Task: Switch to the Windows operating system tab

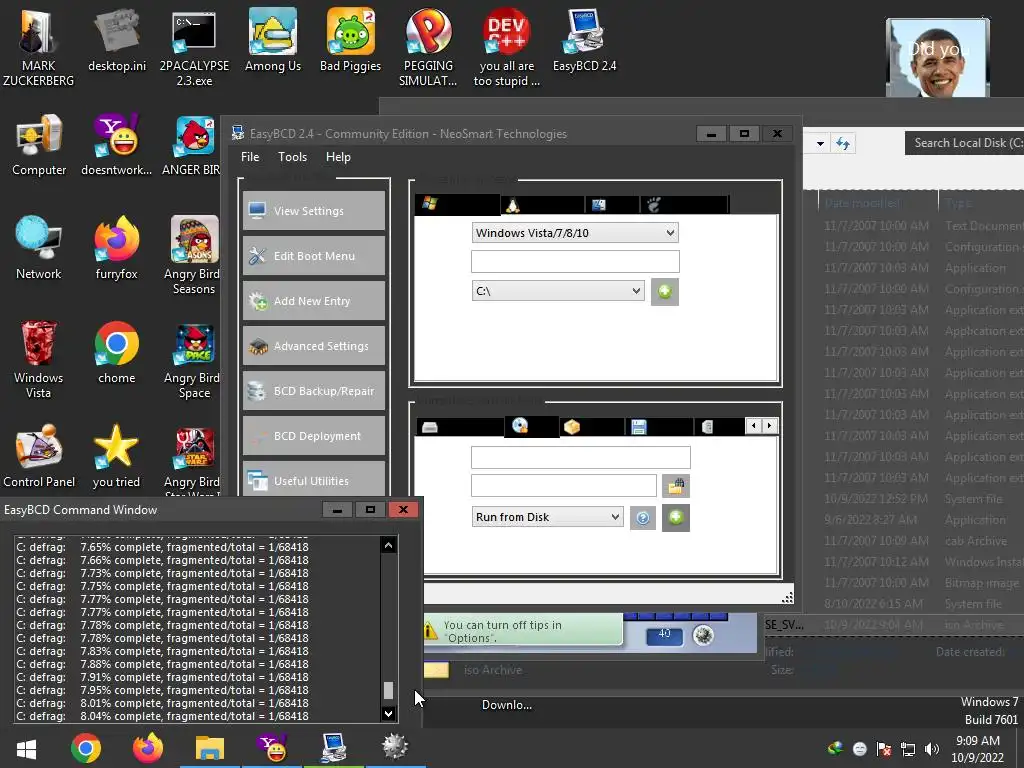Action: tap(457, 204)
